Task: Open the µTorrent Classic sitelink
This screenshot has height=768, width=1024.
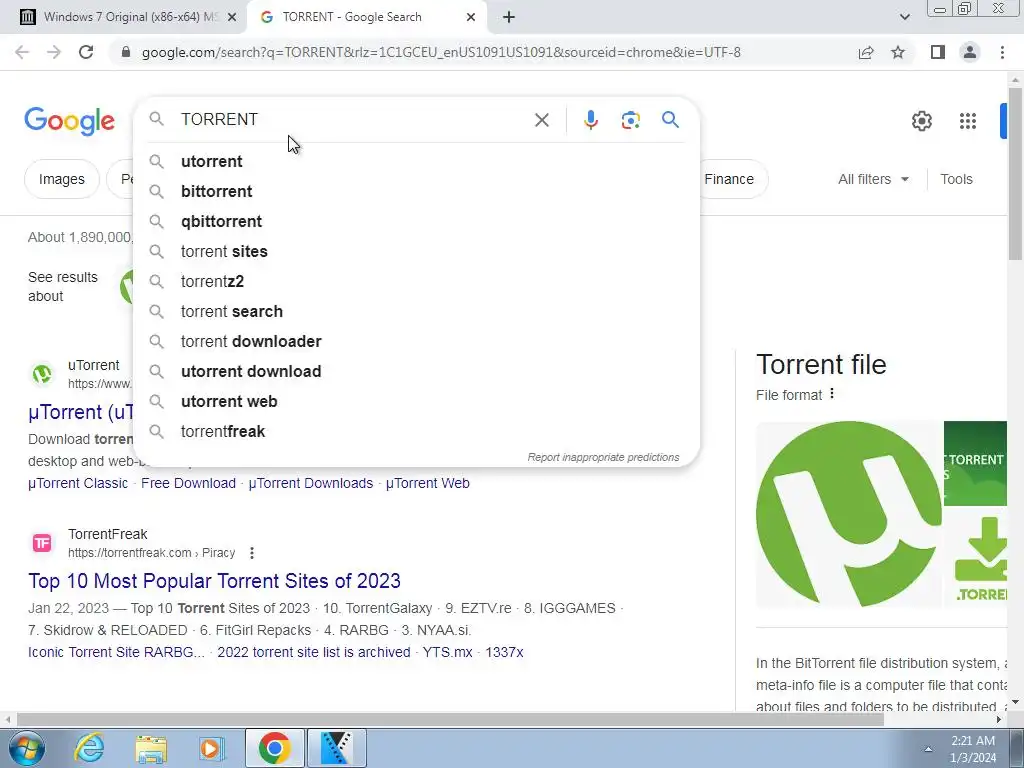Action: [x=78, y=483]
